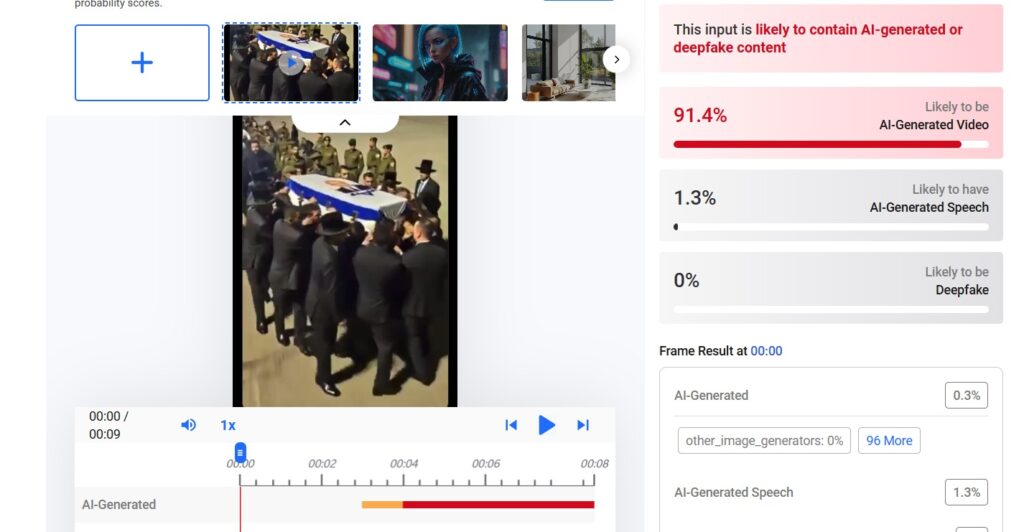Viewport: 1024px width, 532px height.
Task: Click the other_image_generators: 0% tag
Action: [764, 441]
